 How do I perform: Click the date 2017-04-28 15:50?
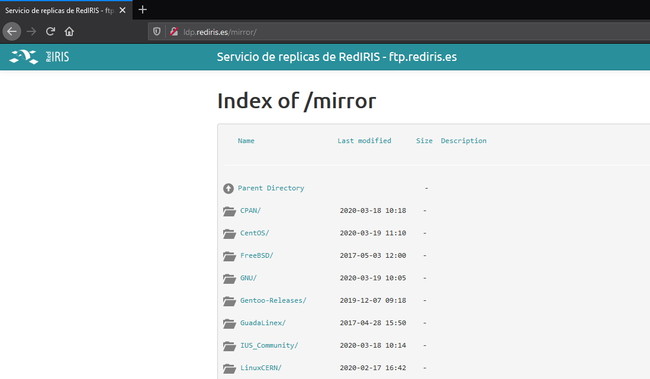pos(373,323)
